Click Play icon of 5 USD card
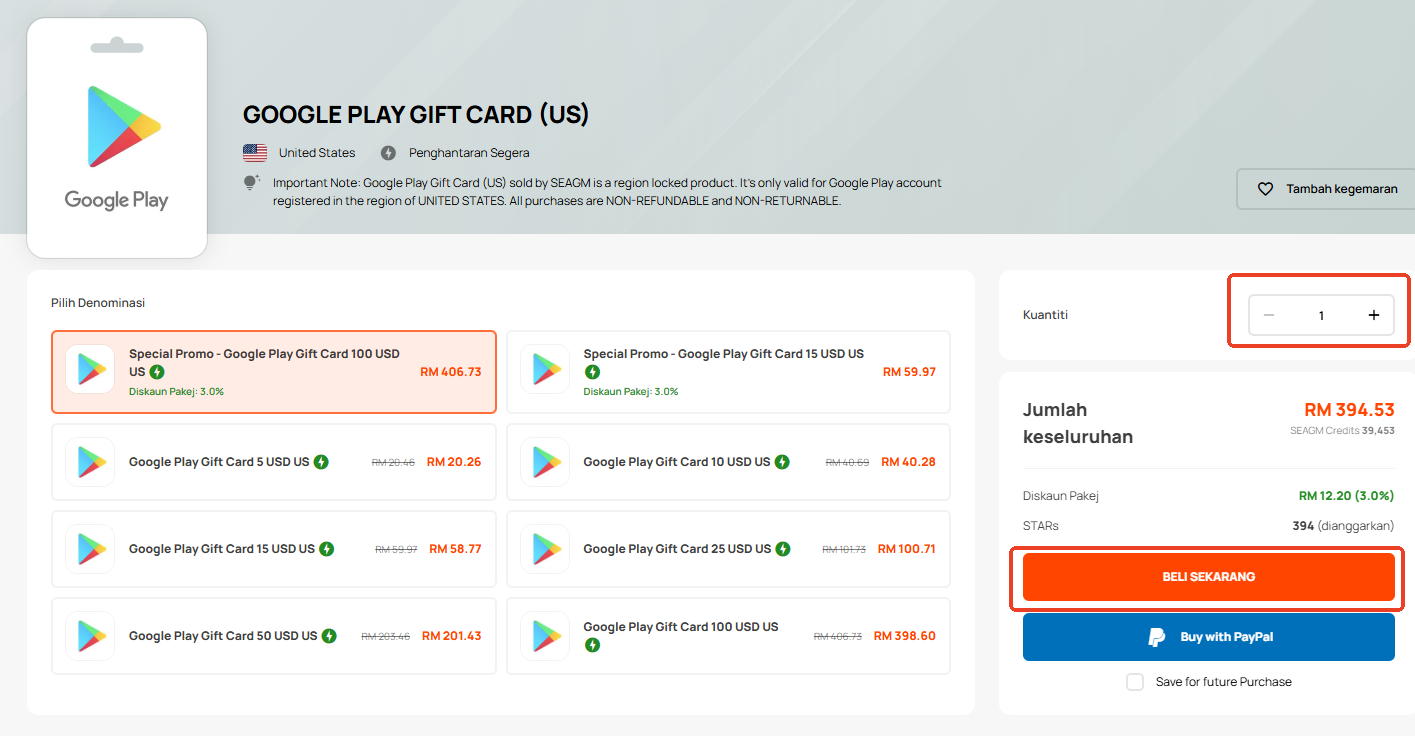Screen dimensions: 1415x736 (x=90, y=462)
